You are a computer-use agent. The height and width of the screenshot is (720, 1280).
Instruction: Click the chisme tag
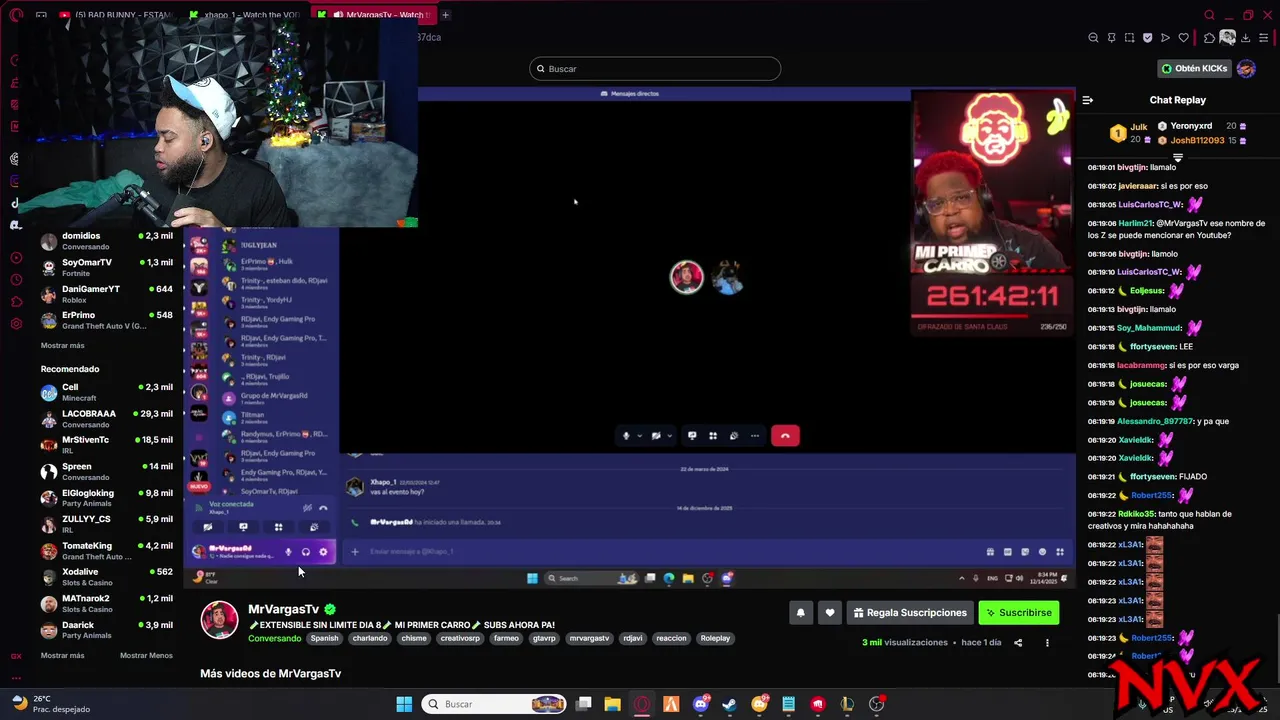coord(414,638)
